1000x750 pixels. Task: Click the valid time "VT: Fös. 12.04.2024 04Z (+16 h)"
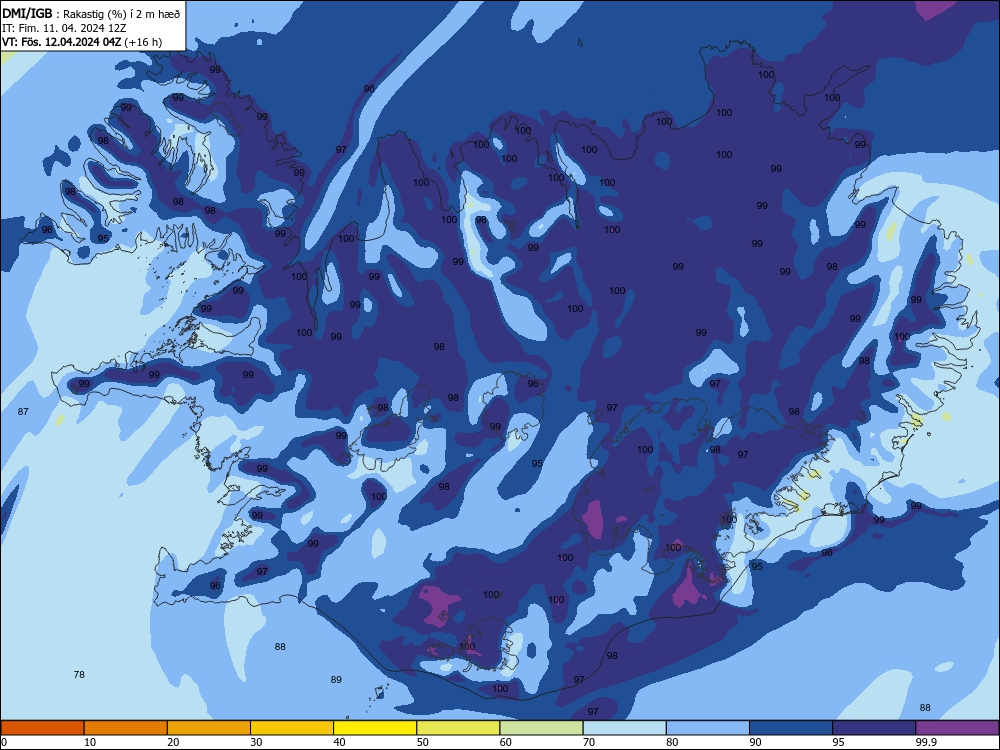click(82, 42)
